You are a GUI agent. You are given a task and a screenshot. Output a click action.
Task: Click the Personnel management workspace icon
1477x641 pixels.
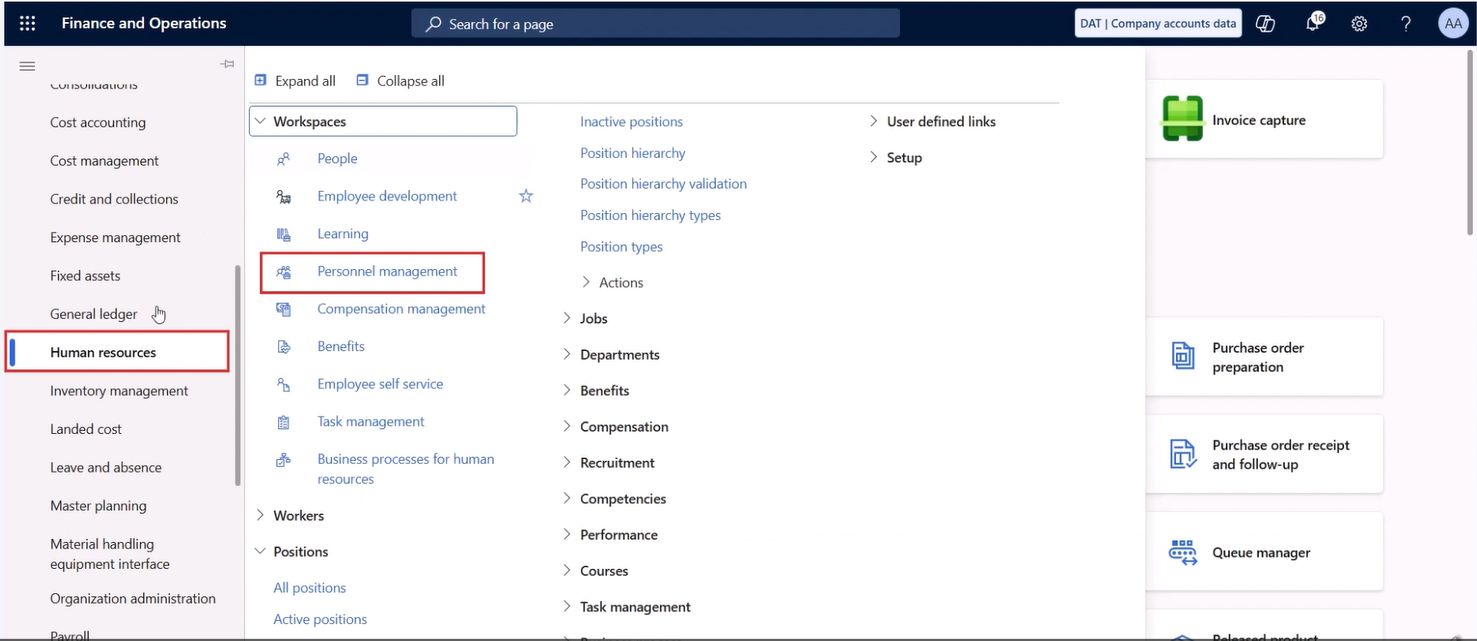pyautogui.click(x=283, y=271)
